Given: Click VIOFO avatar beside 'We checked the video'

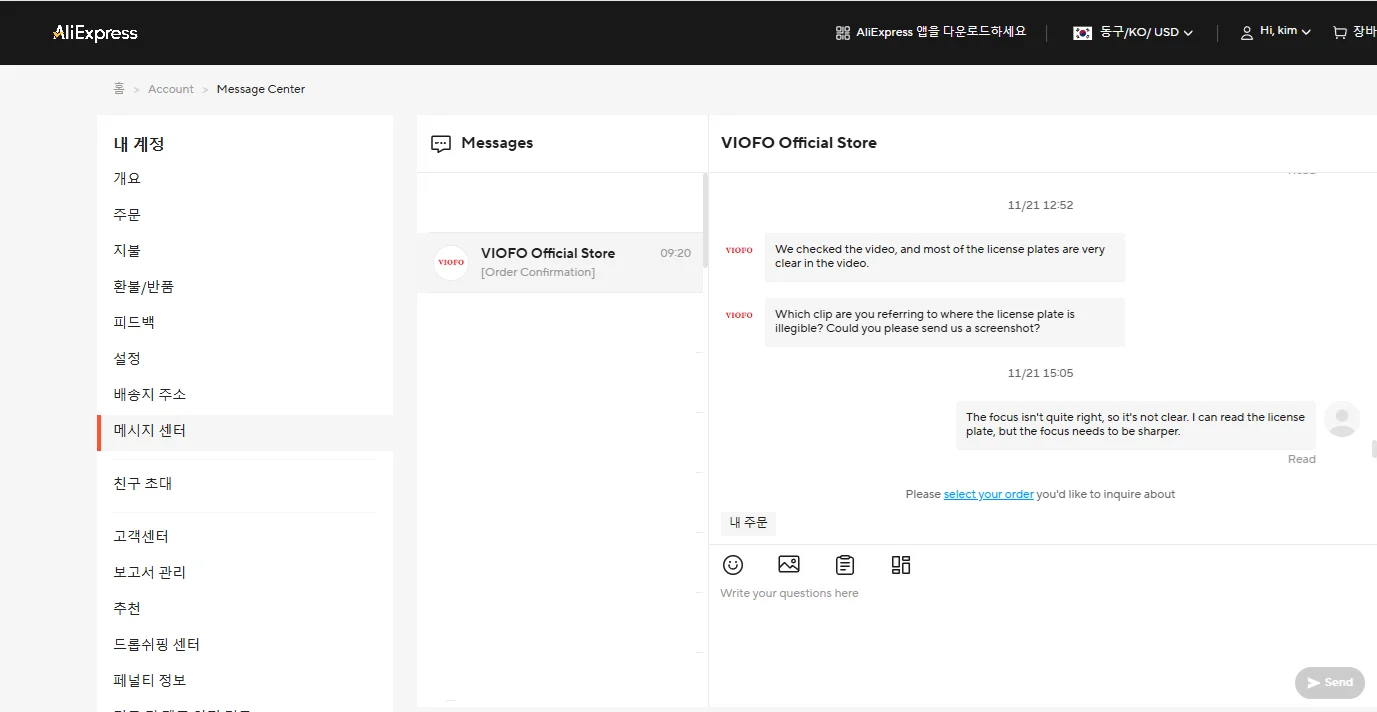Looking at the screenshot, I should [x=739, y=250].
